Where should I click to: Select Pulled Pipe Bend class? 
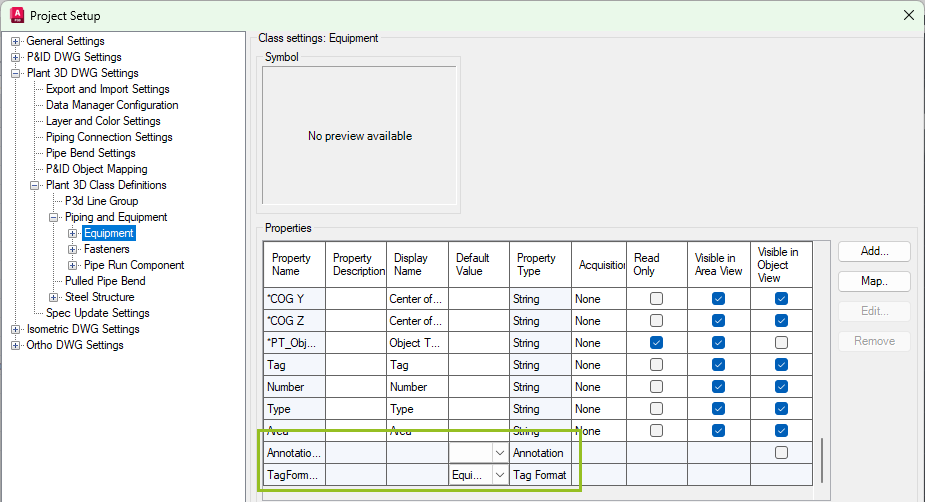[x=105, y=281]
